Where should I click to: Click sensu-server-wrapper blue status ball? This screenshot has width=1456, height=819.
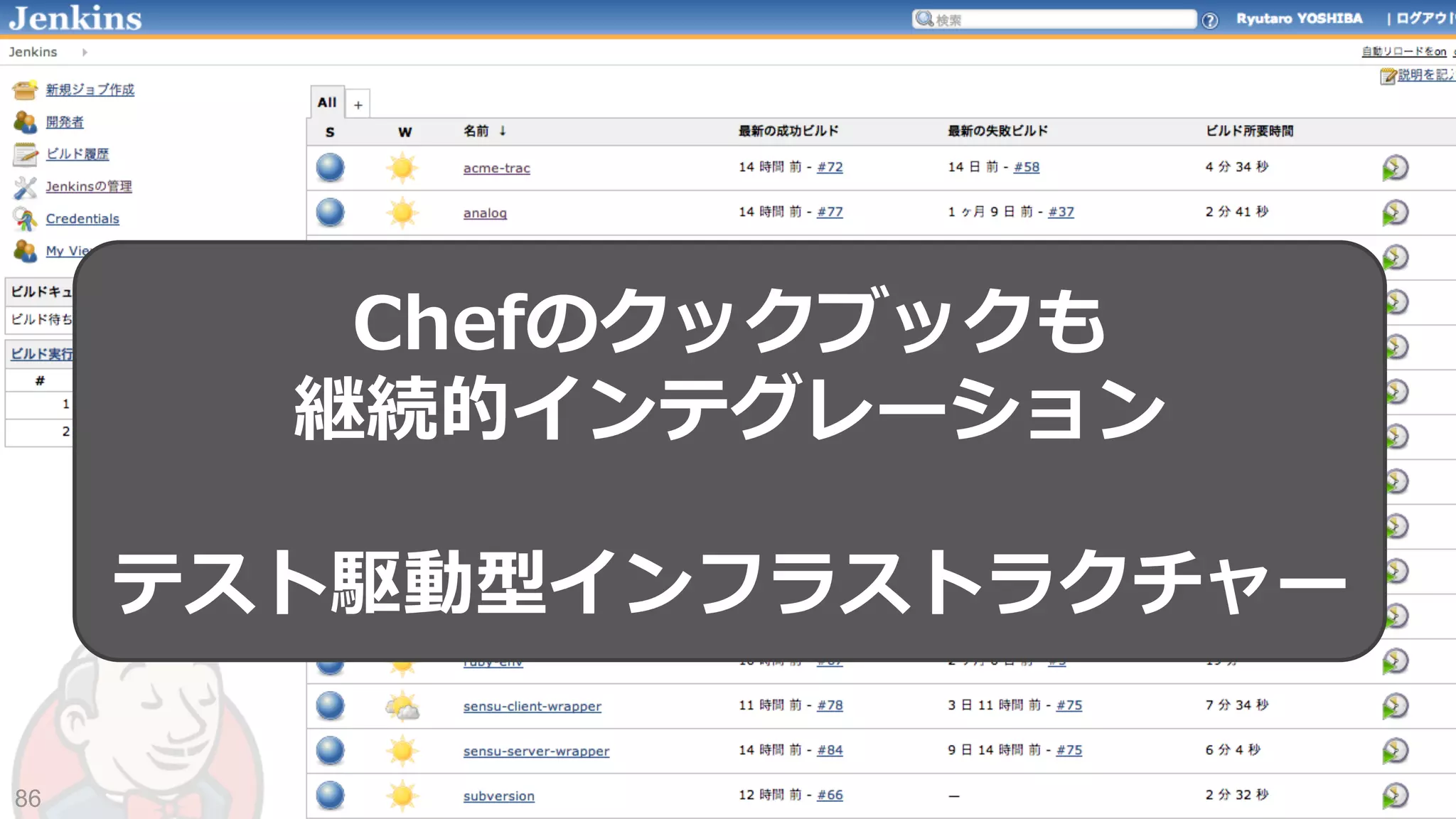330,751
